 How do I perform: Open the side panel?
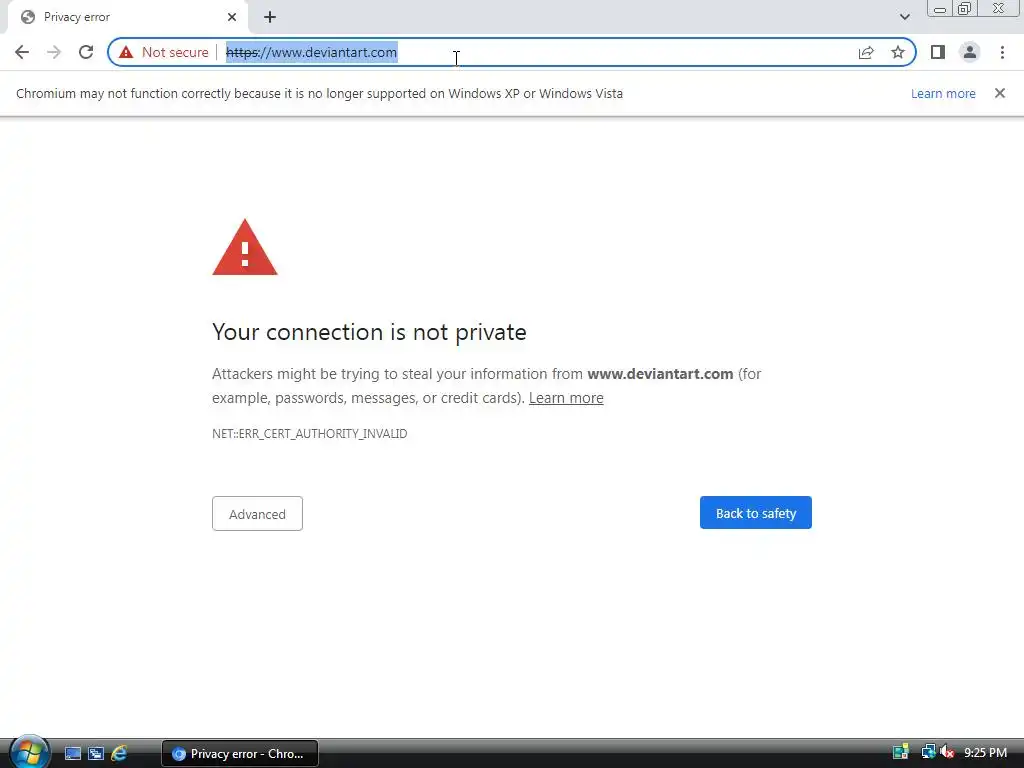tap(938, 52)
